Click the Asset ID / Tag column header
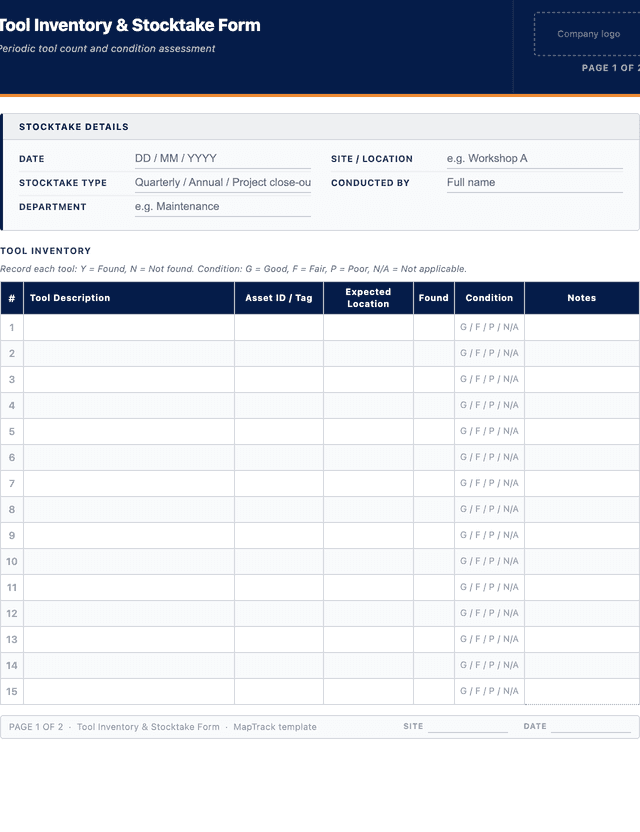Image resolution: width=640 pixels, height=832 pixels. click(x=279, y=298)
